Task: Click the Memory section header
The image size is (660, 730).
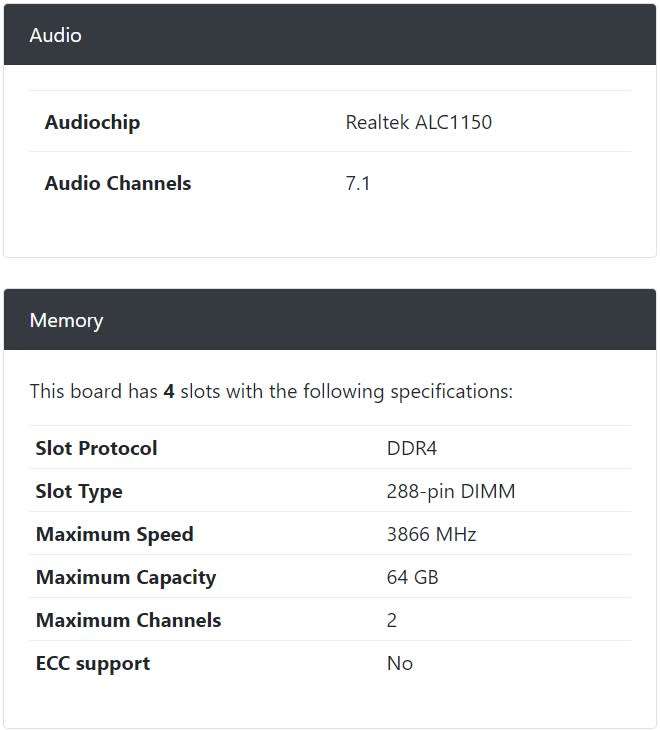Action: pyautogui.click(x=330, y=320)
